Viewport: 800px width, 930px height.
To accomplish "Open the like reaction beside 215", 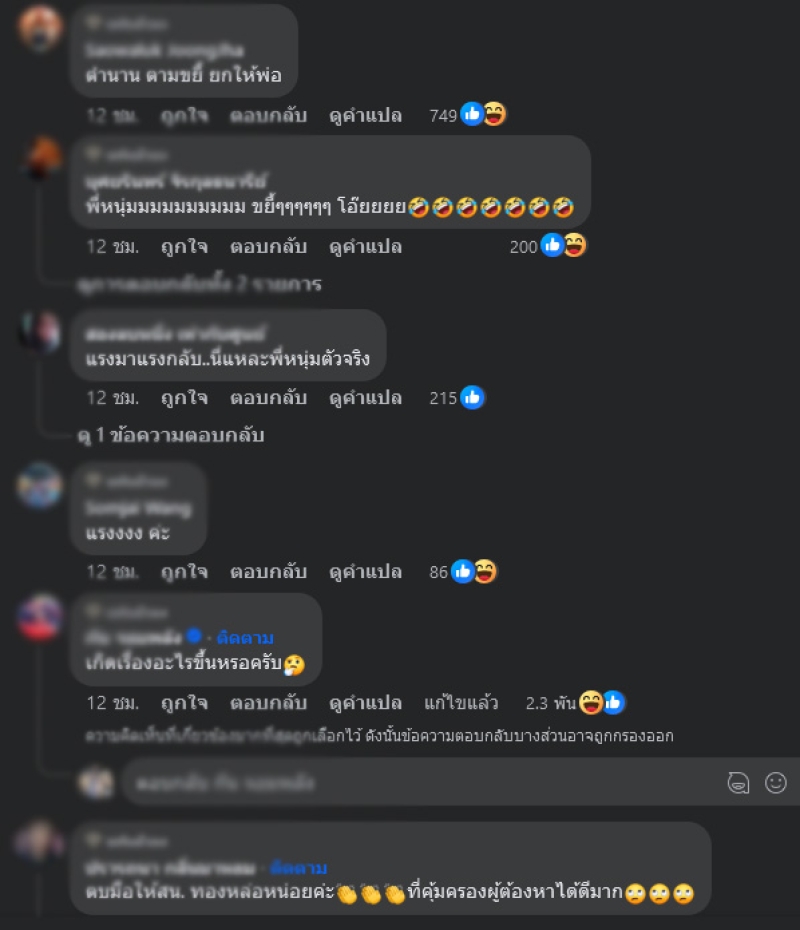I will [472, 397].
